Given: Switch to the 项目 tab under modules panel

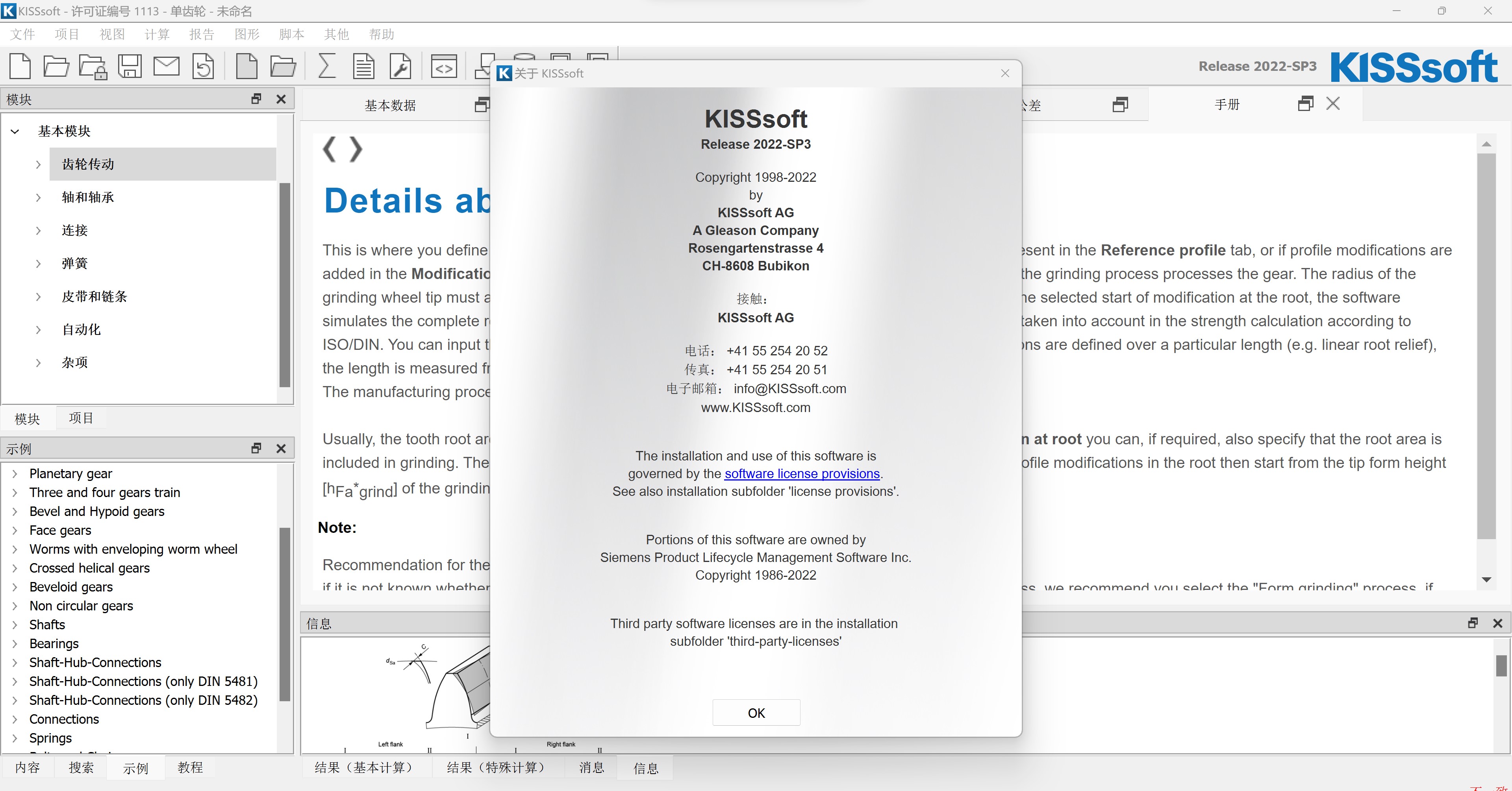Looking at the screenshot, I should (x=81, y=418).
